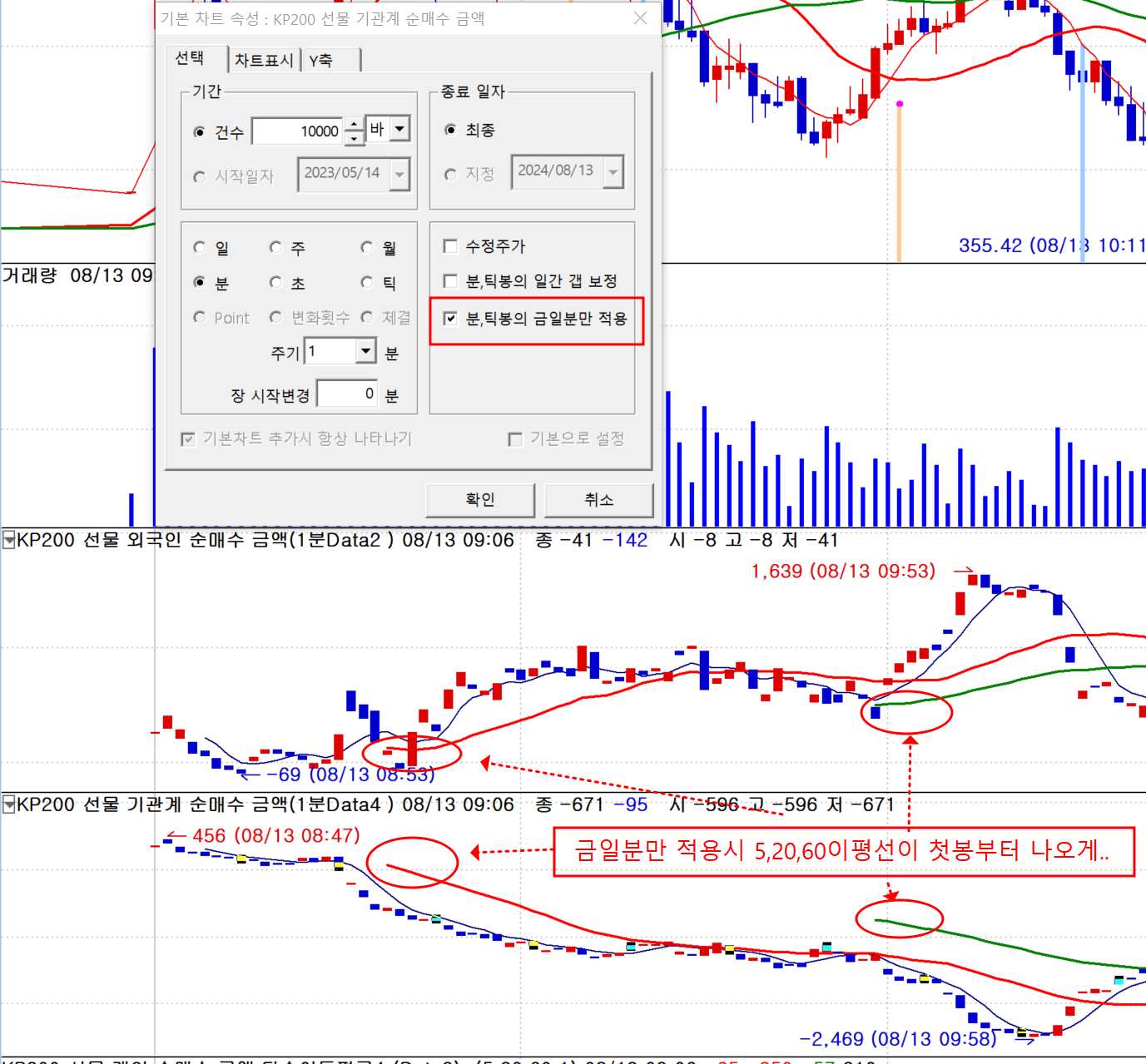
Task: Click the 확인 button
Action: 480,499
